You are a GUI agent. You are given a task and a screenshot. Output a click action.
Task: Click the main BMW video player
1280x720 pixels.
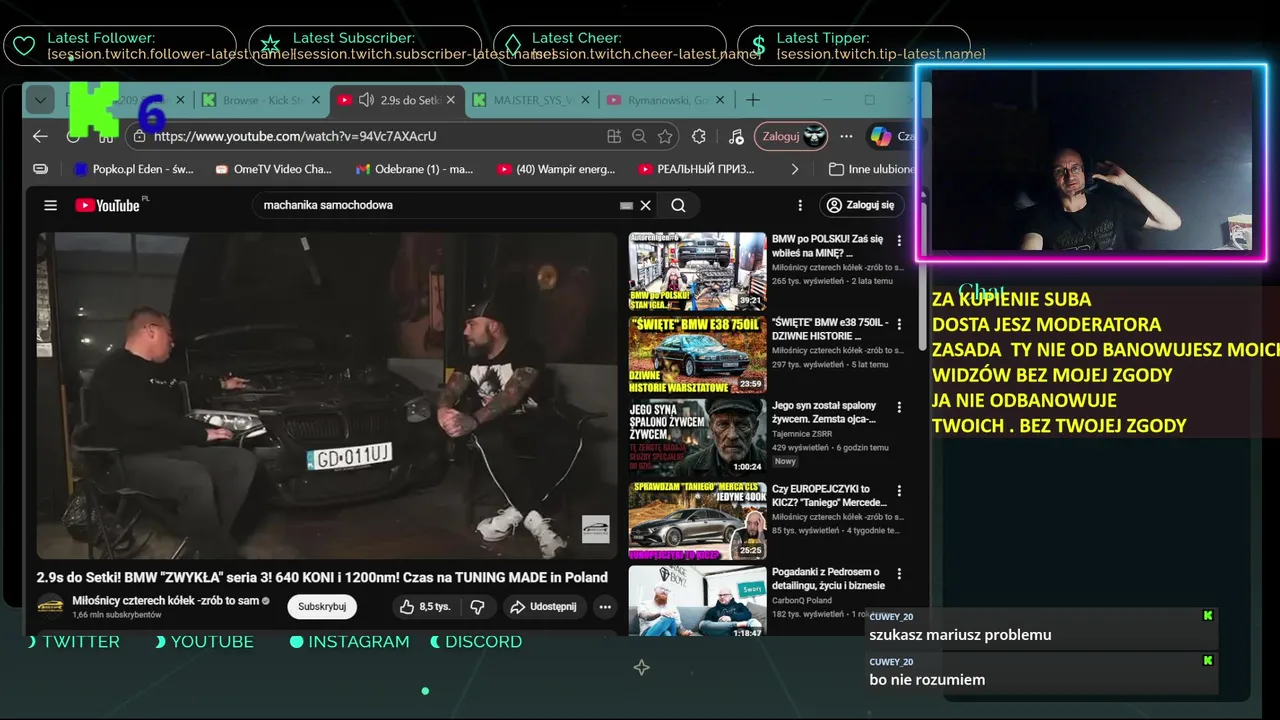pos(327,395)
